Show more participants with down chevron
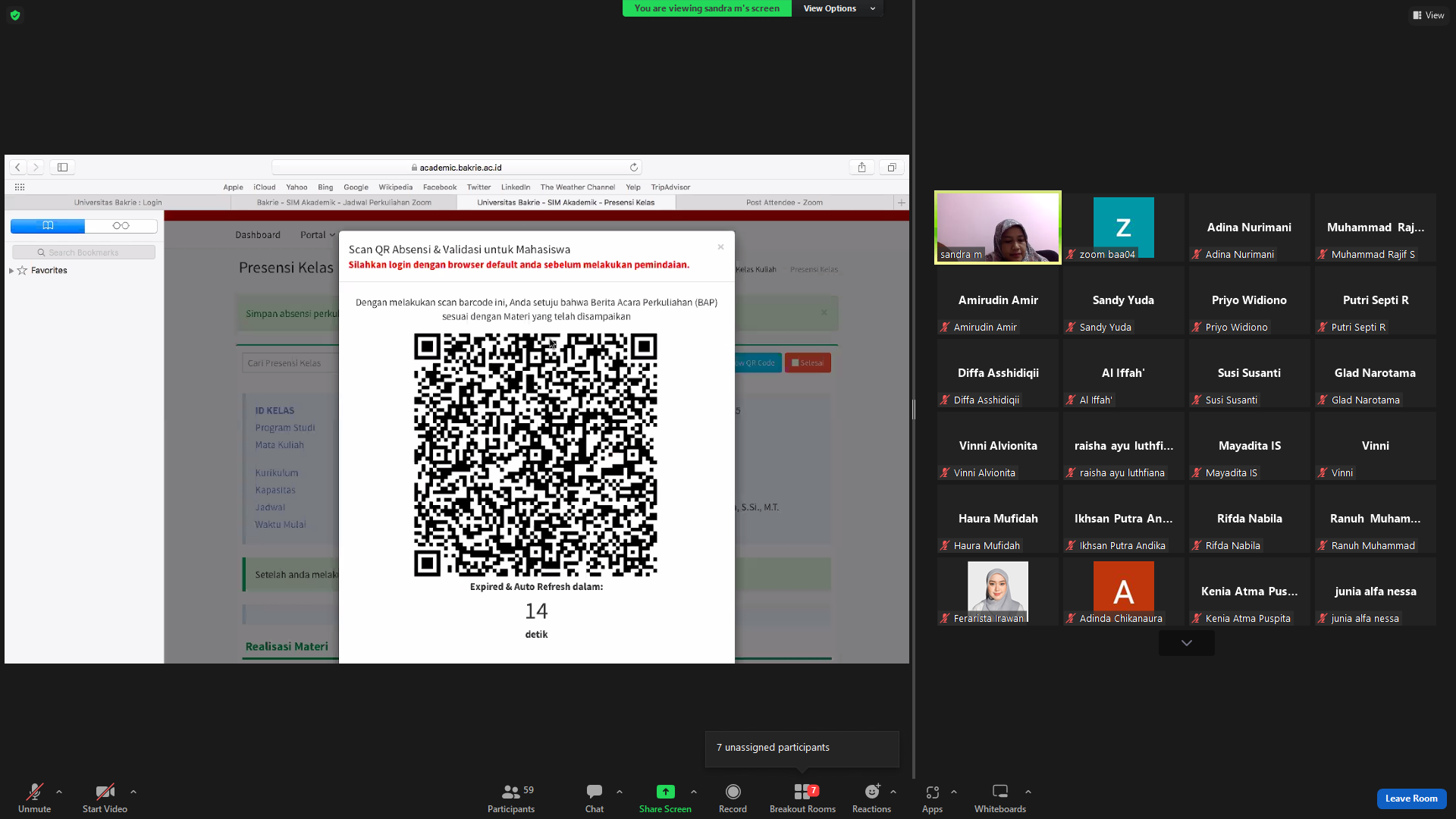 pyautogui.click(x=1187, y=643)
